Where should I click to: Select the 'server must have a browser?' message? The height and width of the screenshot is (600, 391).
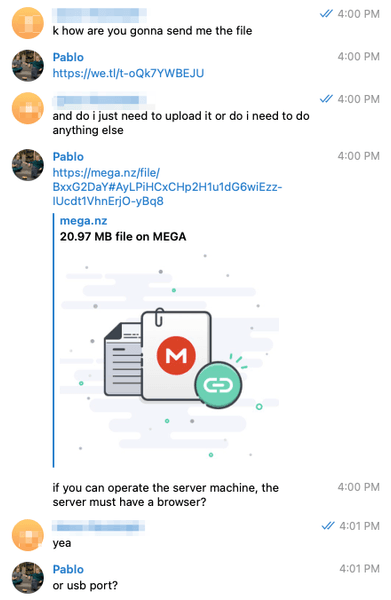point(166,495)
